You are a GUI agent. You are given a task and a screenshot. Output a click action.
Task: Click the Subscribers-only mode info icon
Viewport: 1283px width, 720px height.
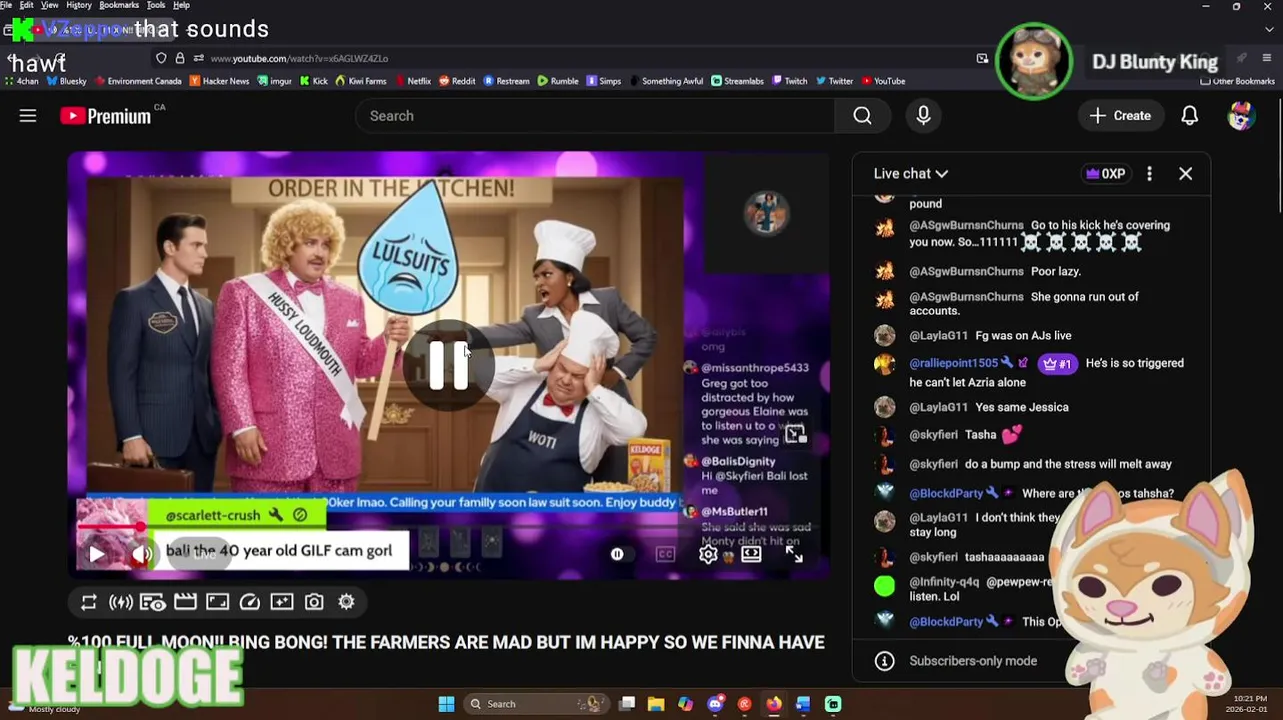[x=884, y=661]
